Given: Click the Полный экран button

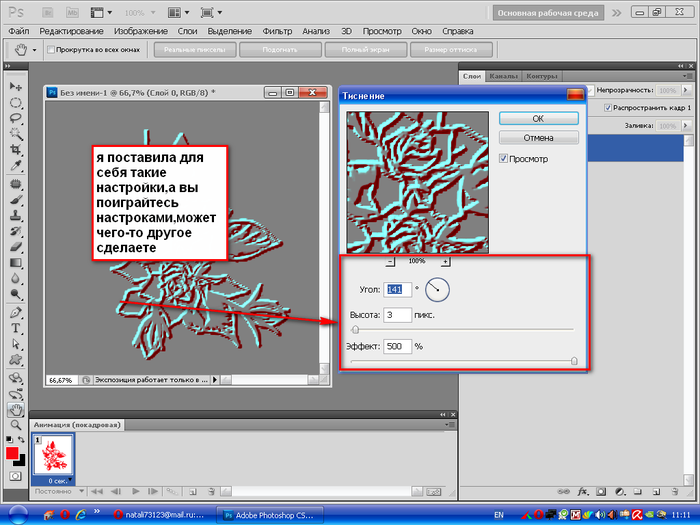Looking at the screenshot, I should [x=366, y=50].
